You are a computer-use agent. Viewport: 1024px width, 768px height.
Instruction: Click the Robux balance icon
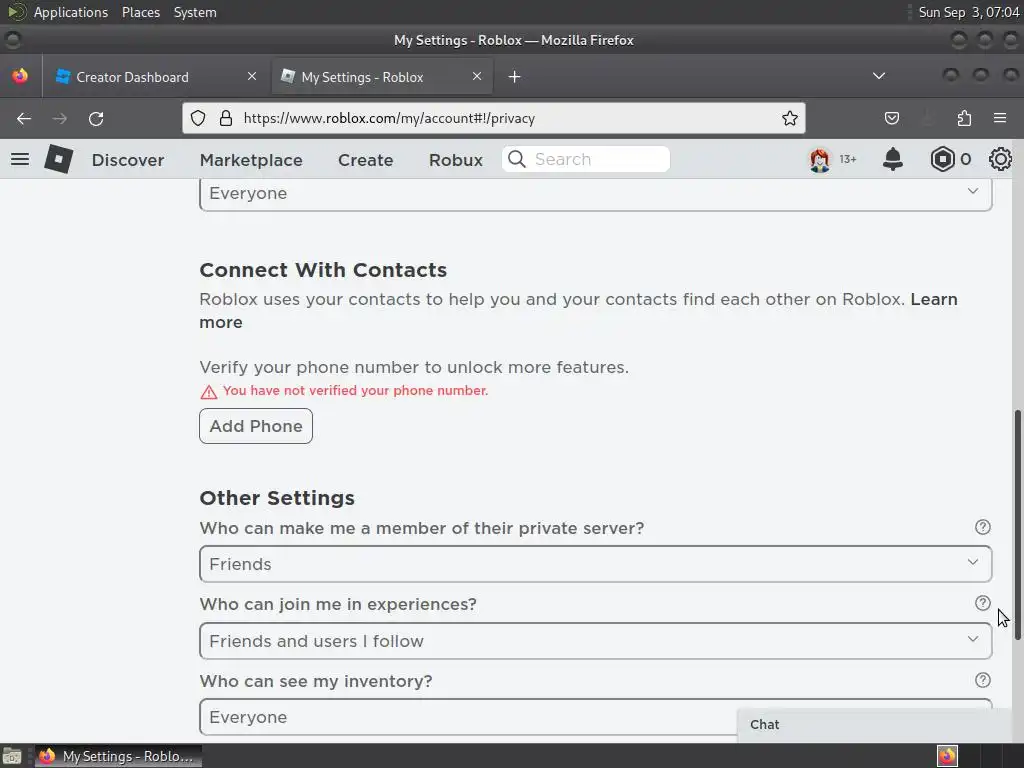[x=942, y=159]
